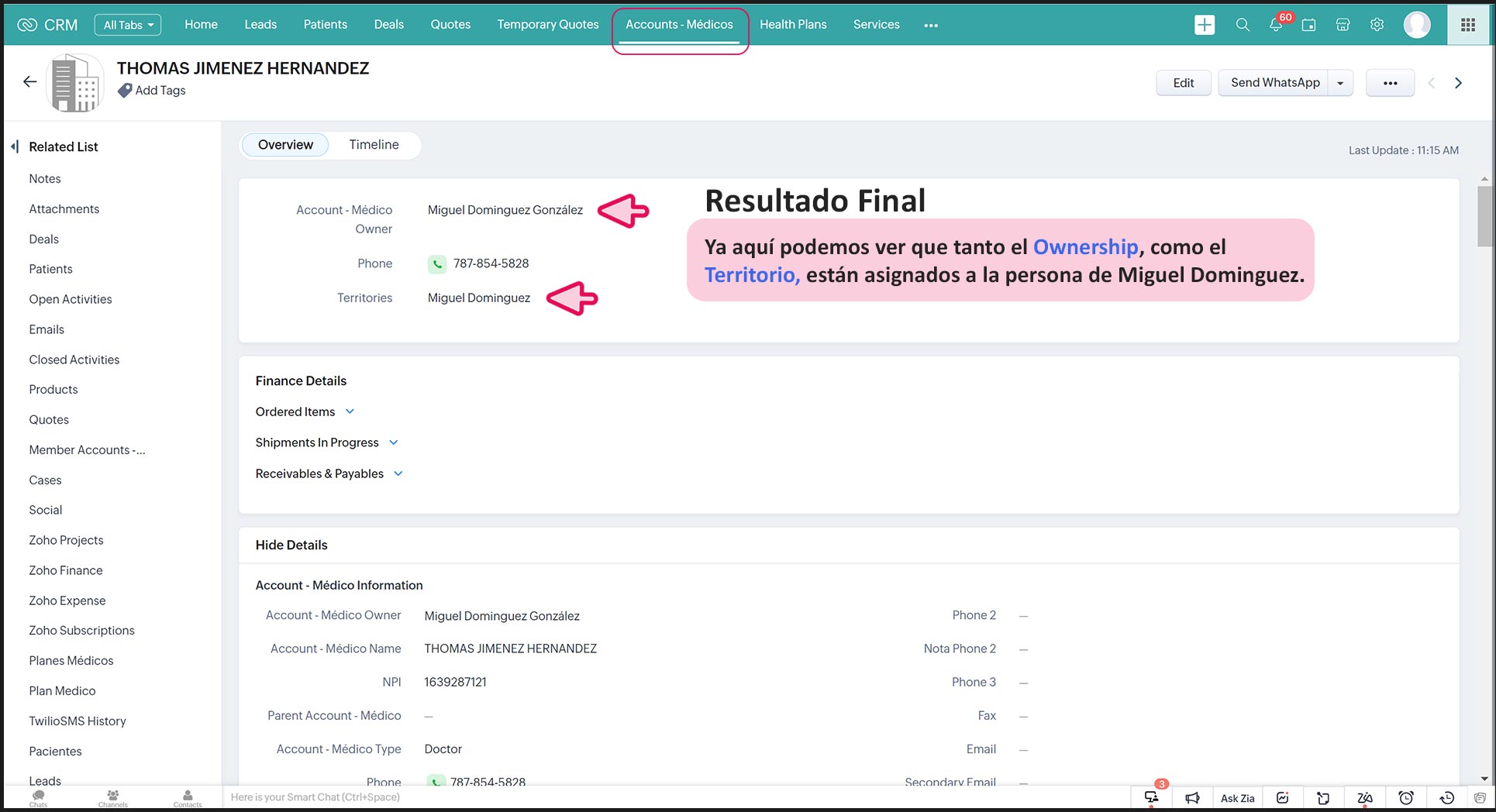Click the plus create-new icon
This screenshot has height=812, width=1496.
[x=1205, y=25]
